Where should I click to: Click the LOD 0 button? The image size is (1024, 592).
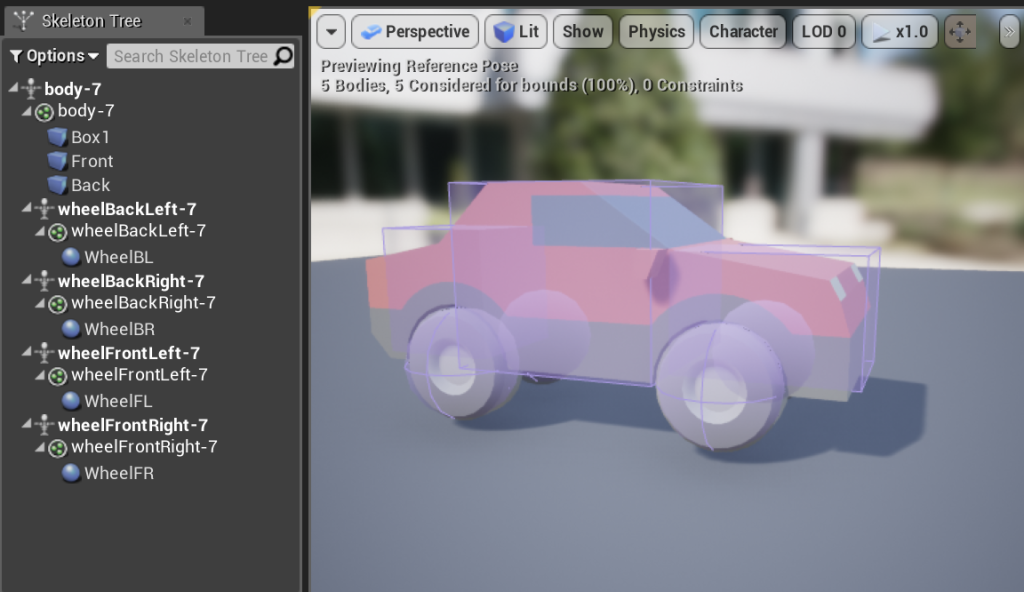(823, 32)
